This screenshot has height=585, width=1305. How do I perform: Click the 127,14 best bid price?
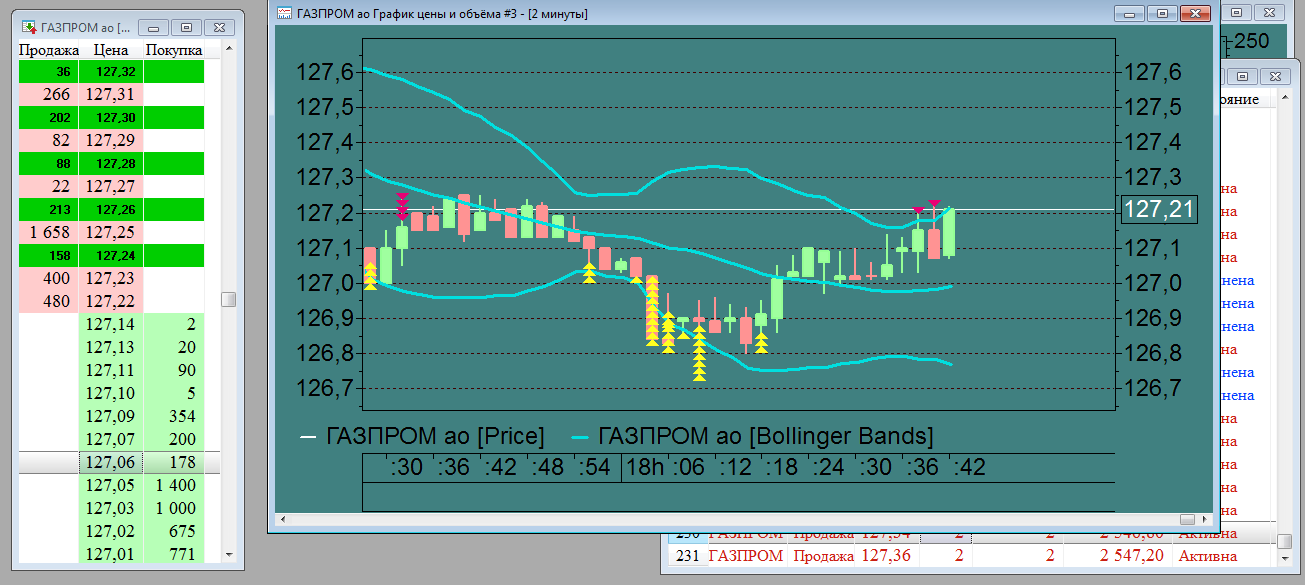(x=111, y=324)
